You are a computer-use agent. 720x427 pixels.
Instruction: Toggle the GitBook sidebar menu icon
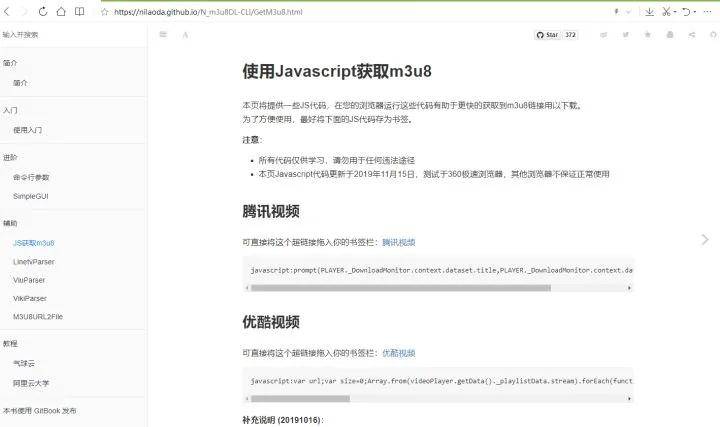coord(163,34)
